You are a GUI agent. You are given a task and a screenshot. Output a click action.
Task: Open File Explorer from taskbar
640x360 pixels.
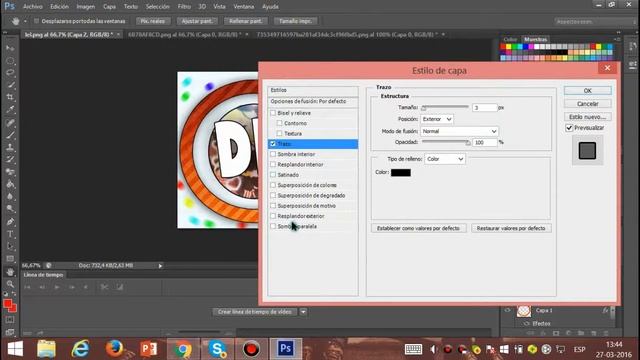pos(46,349)
